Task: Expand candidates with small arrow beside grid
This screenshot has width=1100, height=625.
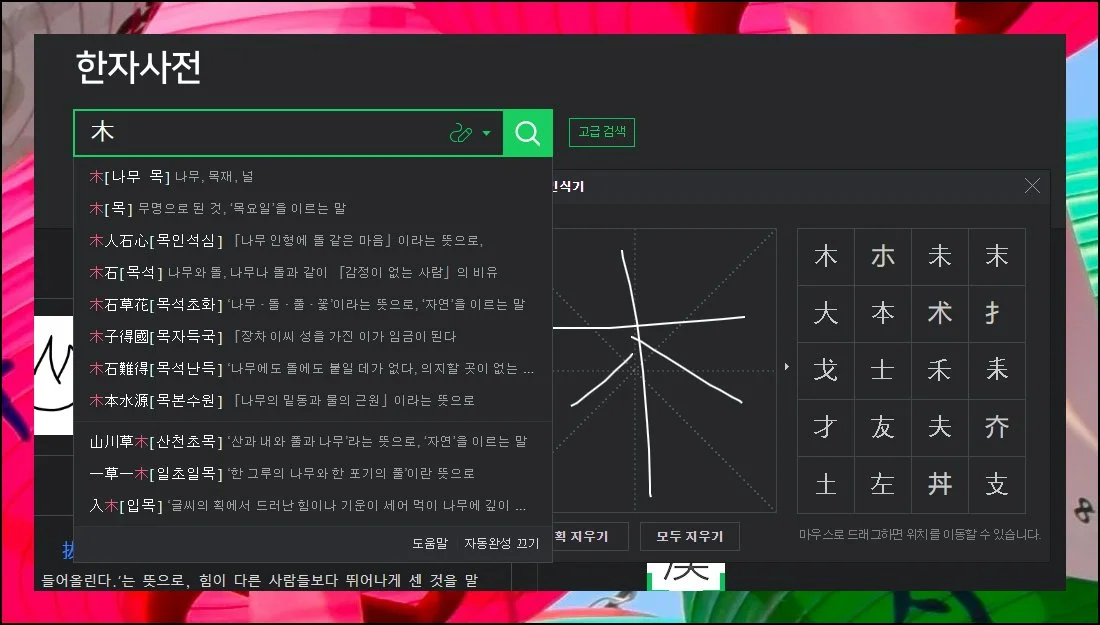Action: coord(786,367)
